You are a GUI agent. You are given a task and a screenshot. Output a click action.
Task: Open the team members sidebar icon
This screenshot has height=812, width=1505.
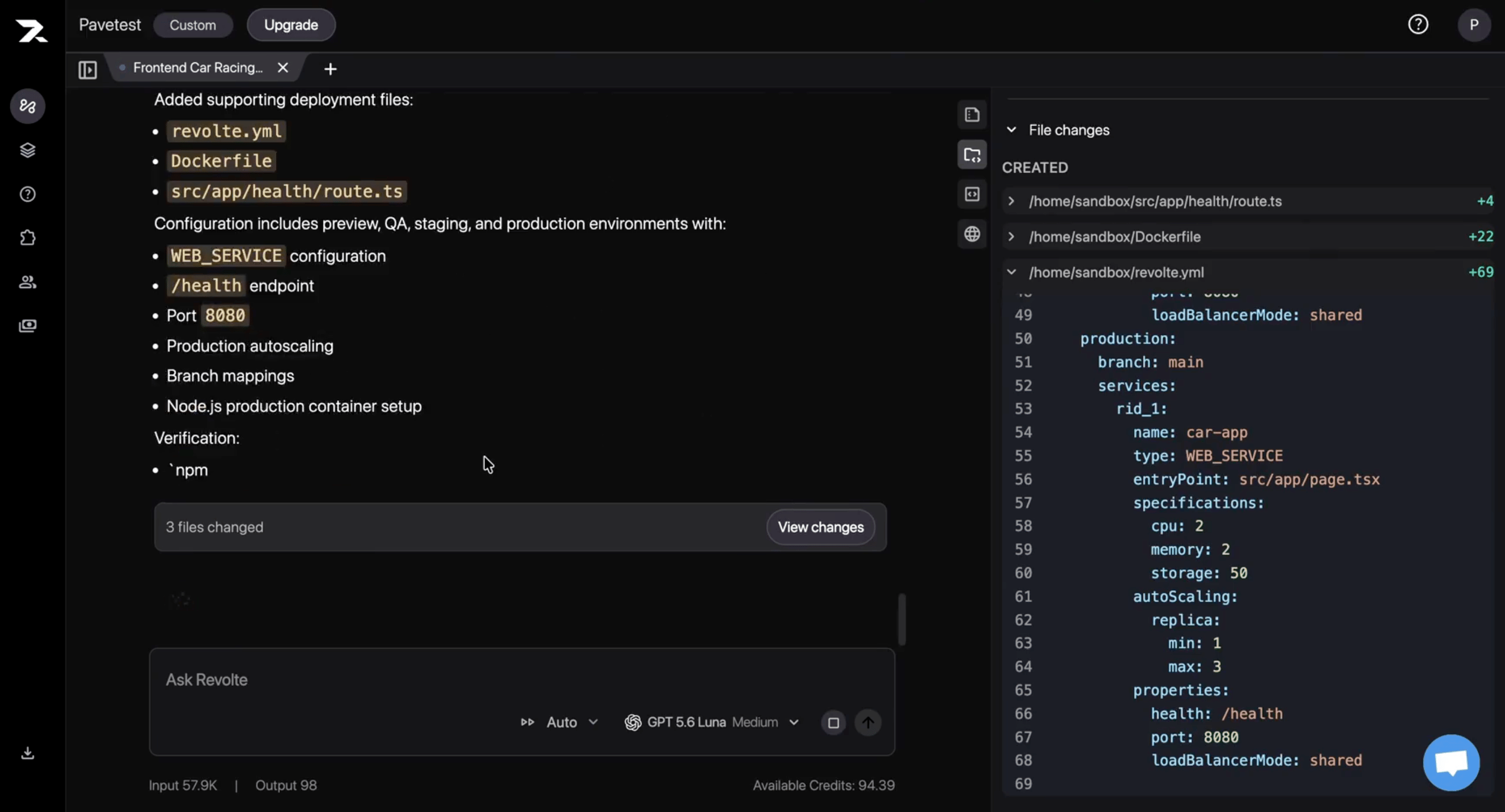pyautogui.click(x=27, y=282)
